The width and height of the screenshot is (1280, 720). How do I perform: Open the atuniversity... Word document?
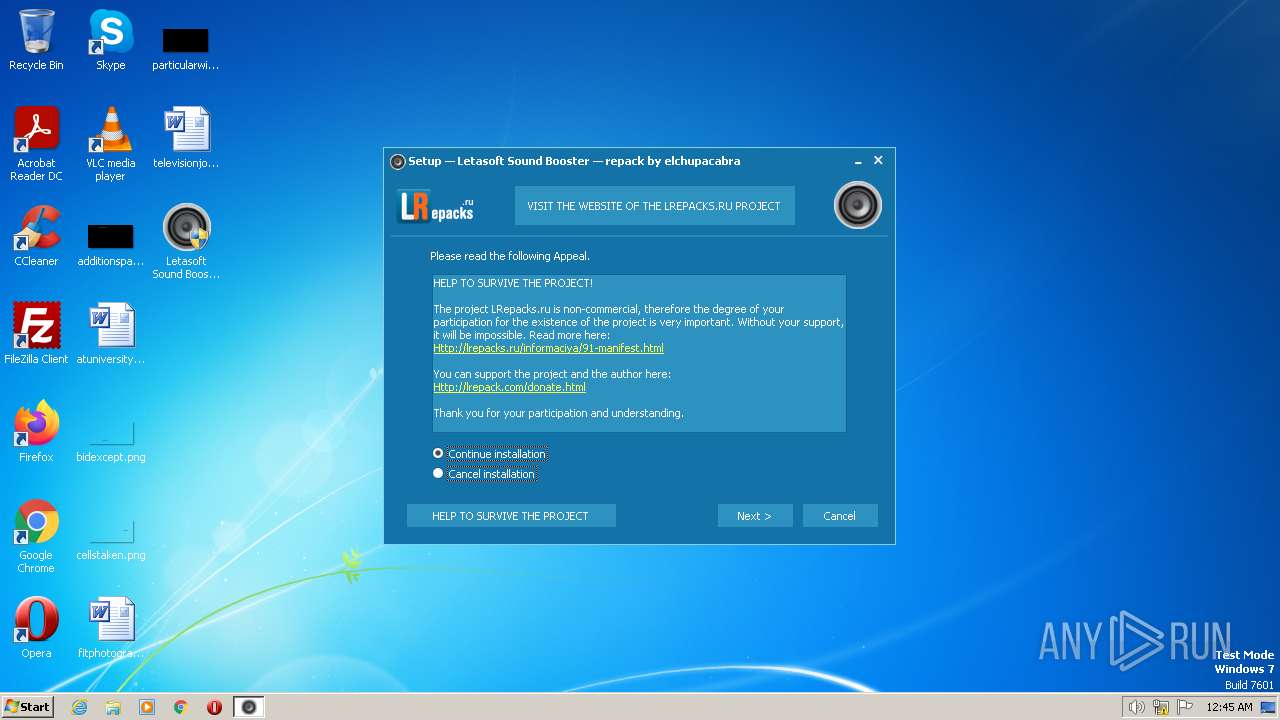(110, 333)
